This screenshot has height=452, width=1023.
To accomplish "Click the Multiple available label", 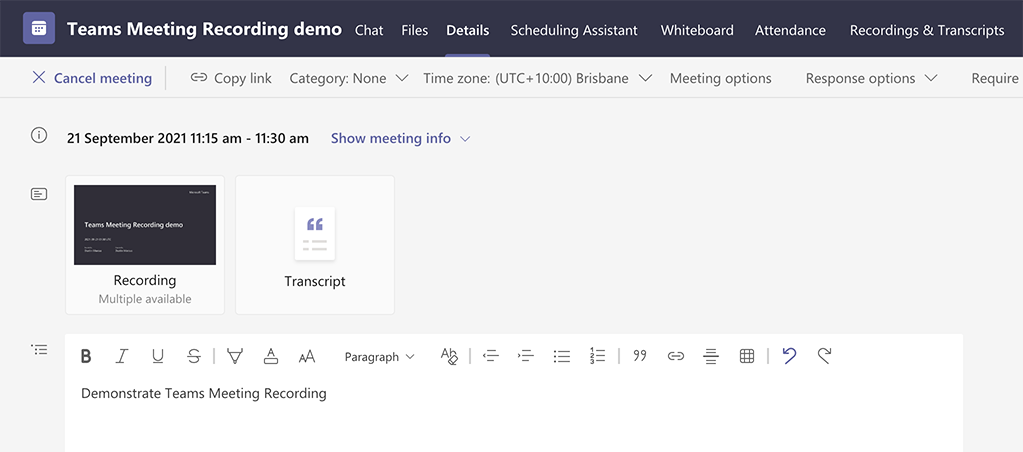I will pos(145,299).
